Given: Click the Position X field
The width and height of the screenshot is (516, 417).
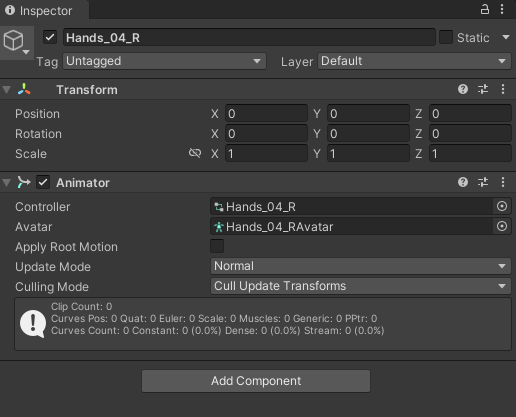Looking at the screenshot, I should (266, 114).
